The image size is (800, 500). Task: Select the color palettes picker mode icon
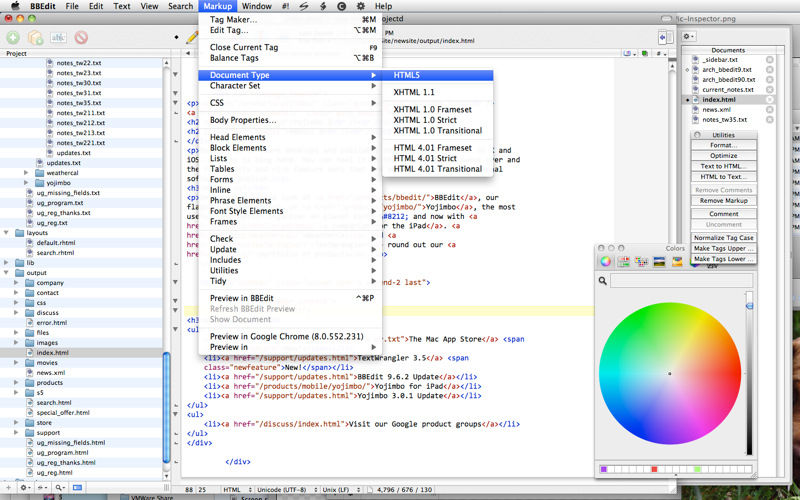tap(641, 262)
